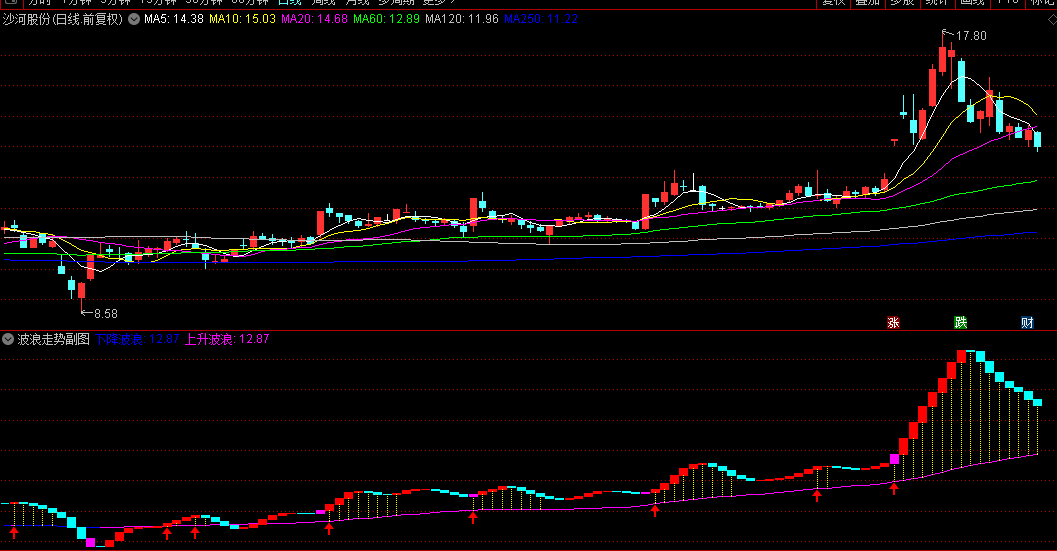This screenshot has width=1057, height=551.
Task: Click the red 涨 marker icon
Action: 893,322
